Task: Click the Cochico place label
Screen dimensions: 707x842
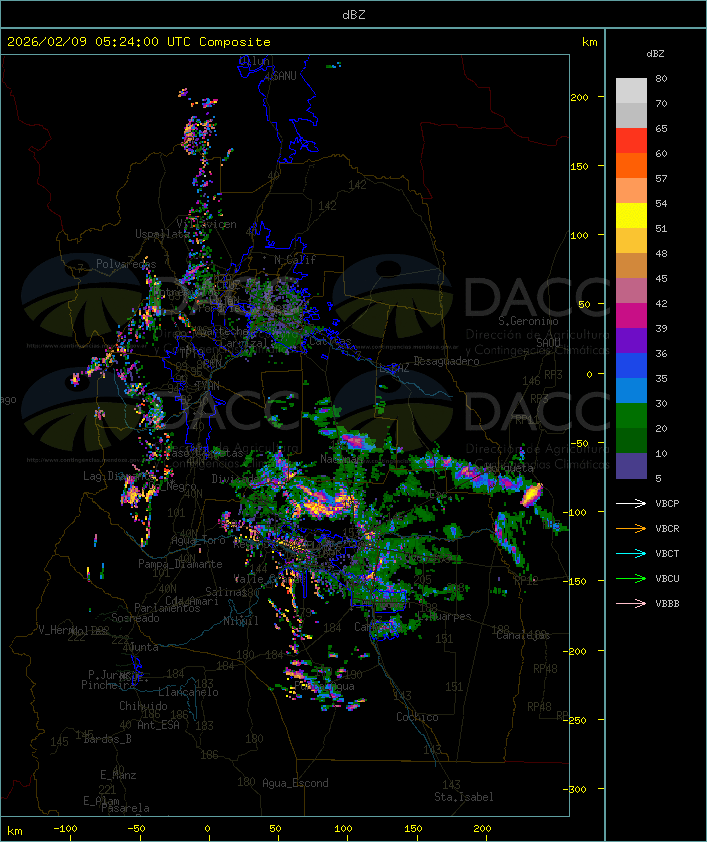Action: coord(417,717)
